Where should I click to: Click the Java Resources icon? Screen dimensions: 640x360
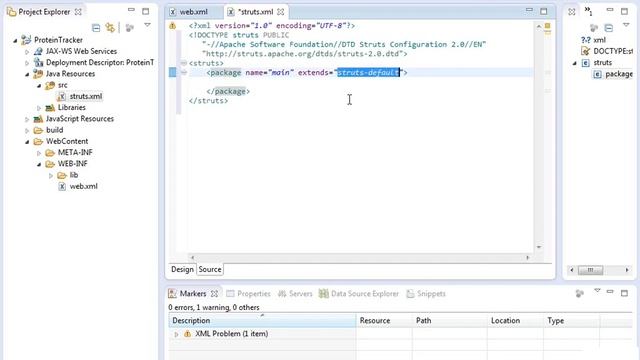click(38, 73)
